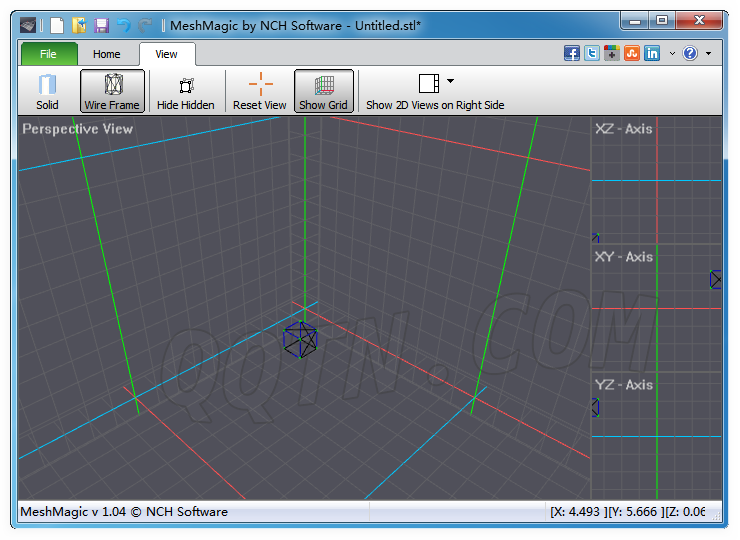Share via Twitter icon
This screenshot has height=540, width=740.
[592, 54]
